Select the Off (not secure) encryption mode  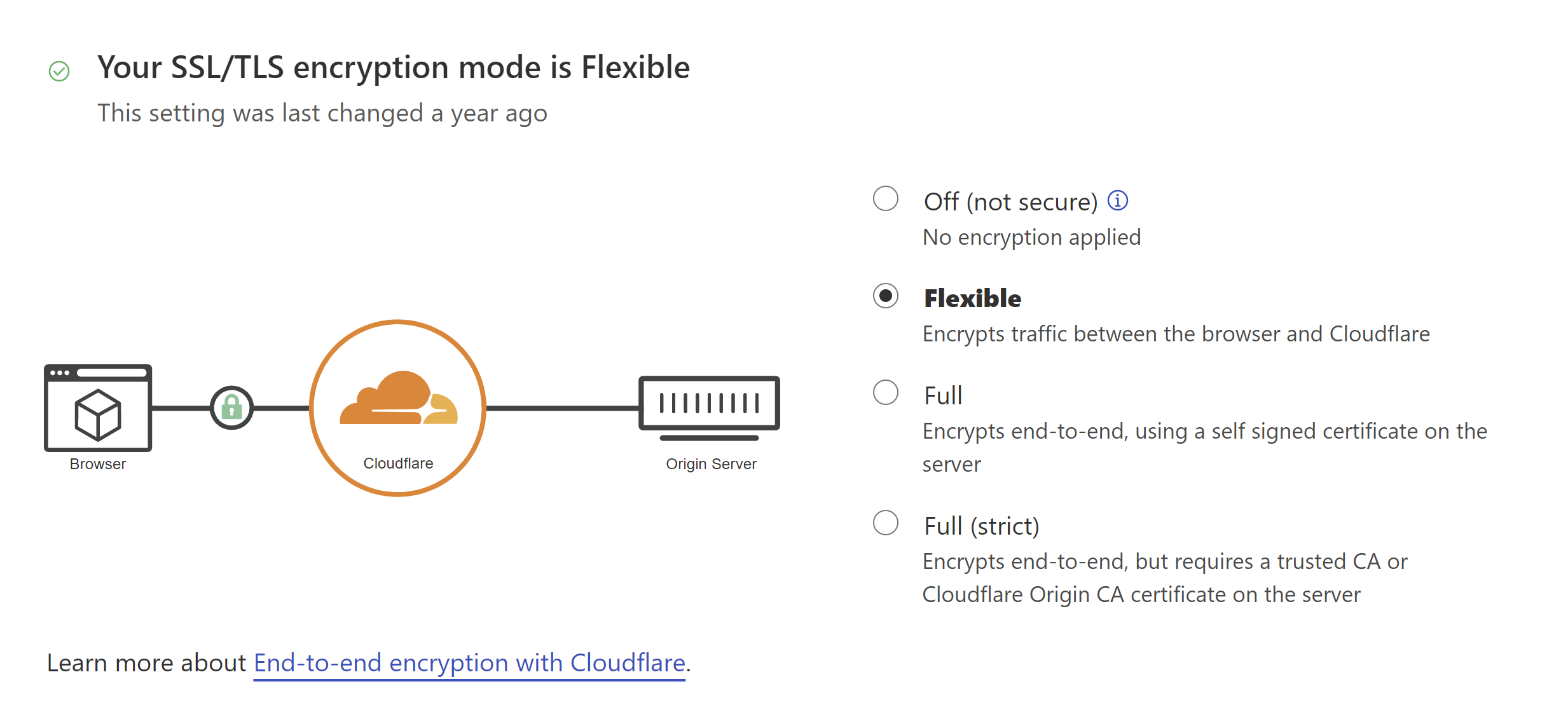click(885, 199)
